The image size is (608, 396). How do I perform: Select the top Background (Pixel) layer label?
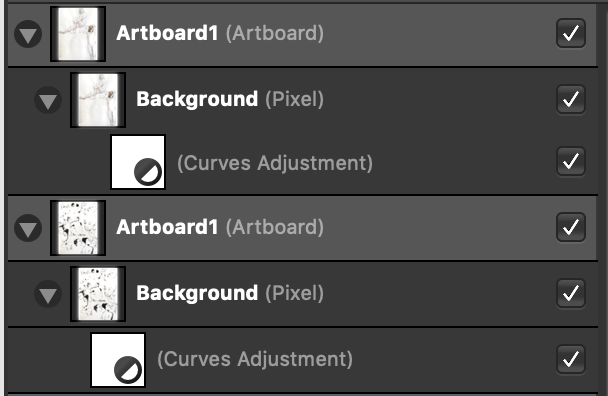(230, 99)
